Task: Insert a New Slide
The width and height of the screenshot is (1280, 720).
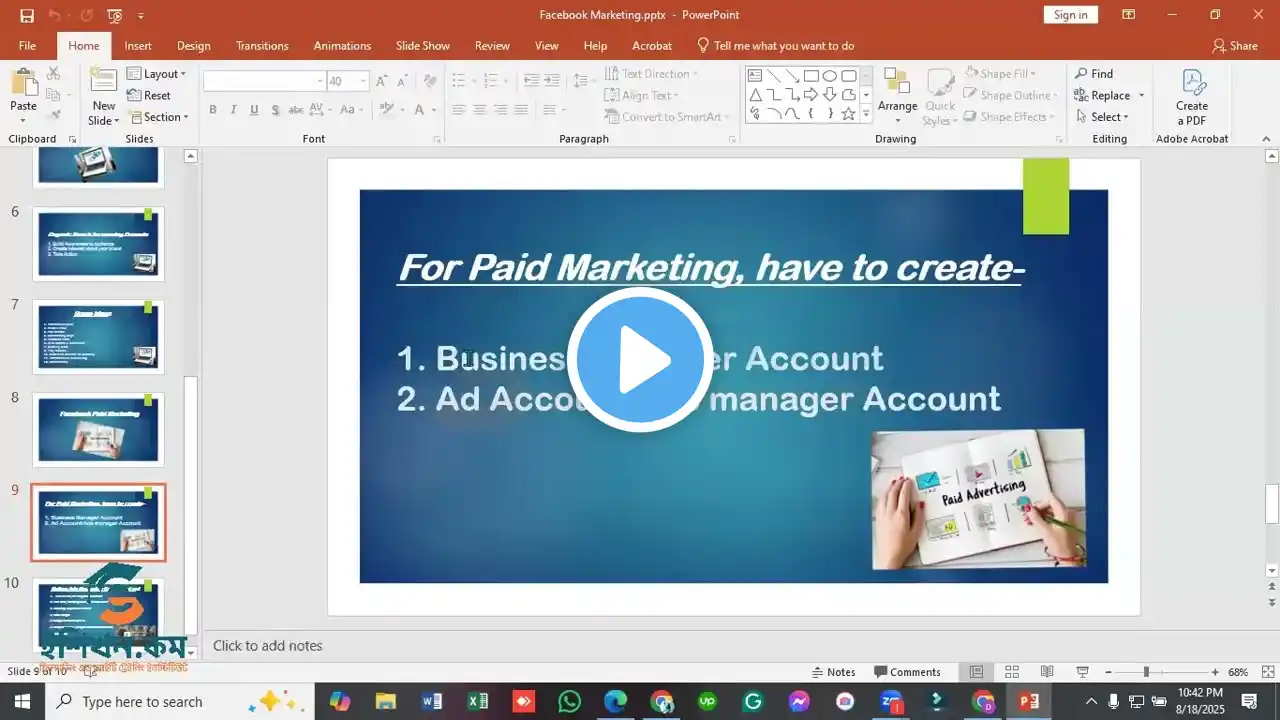Action: click(104, 97)
